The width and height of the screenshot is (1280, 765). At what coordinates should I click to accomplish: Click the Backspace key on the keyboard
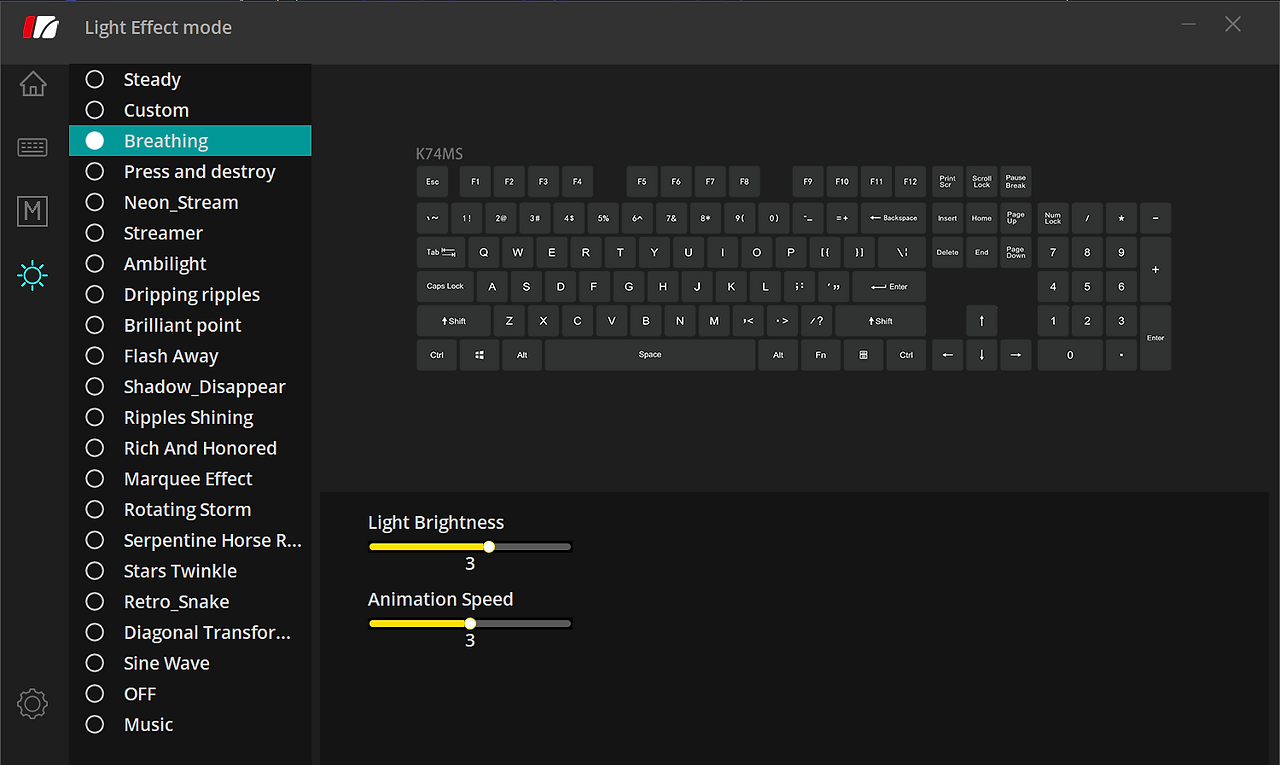click(893, 218)
